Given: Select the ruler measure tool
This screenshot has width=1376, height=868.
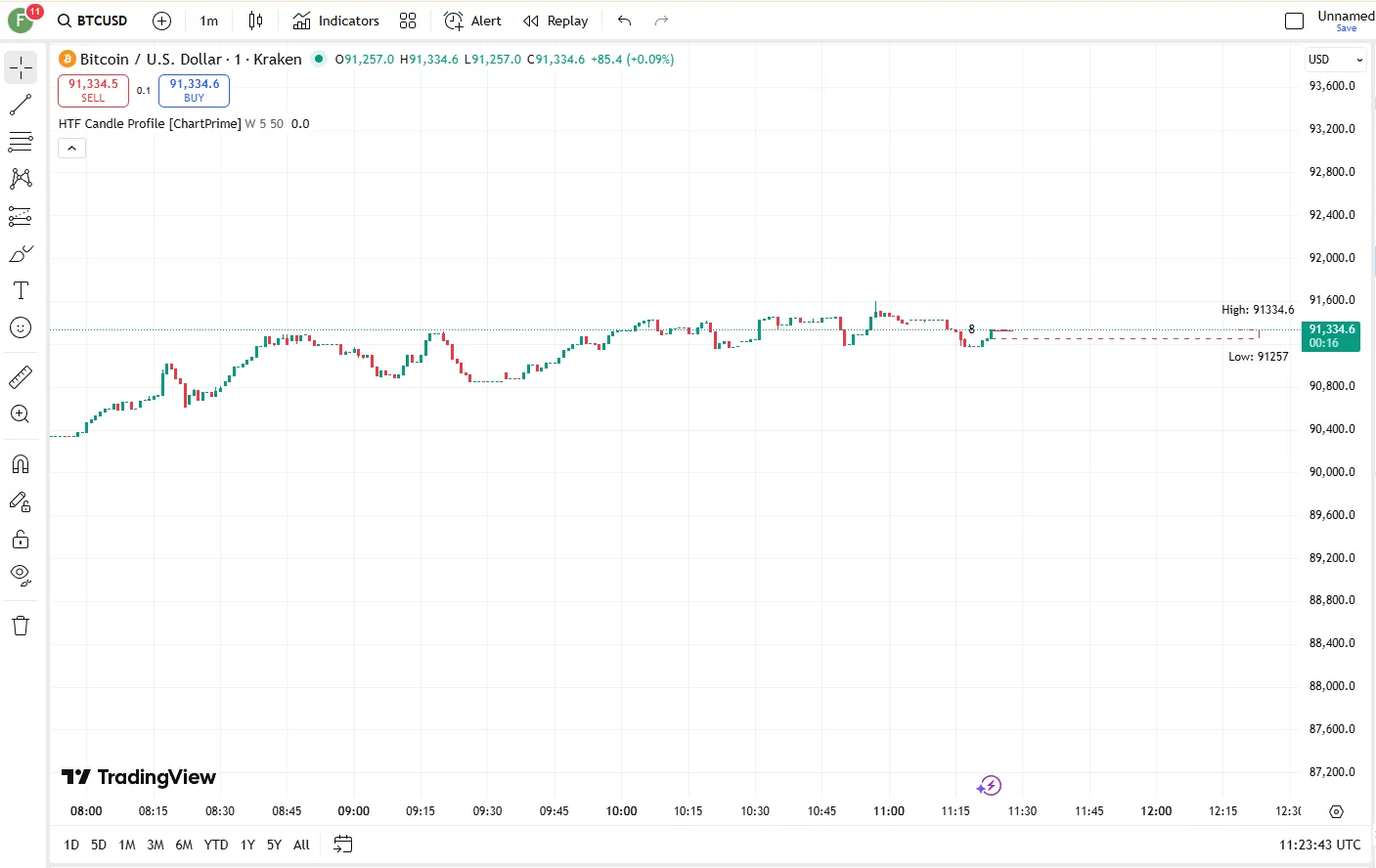Looking at the screenshot, I should (21, 376).
